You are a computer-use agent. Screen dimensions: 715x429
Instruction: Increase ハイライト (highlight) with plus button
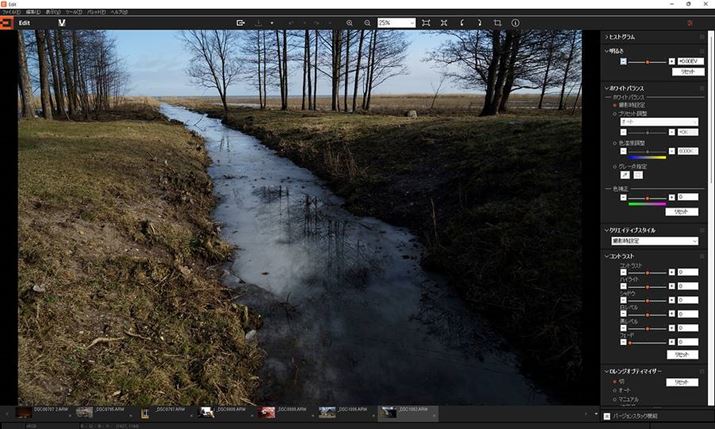(x=672, y=286)
